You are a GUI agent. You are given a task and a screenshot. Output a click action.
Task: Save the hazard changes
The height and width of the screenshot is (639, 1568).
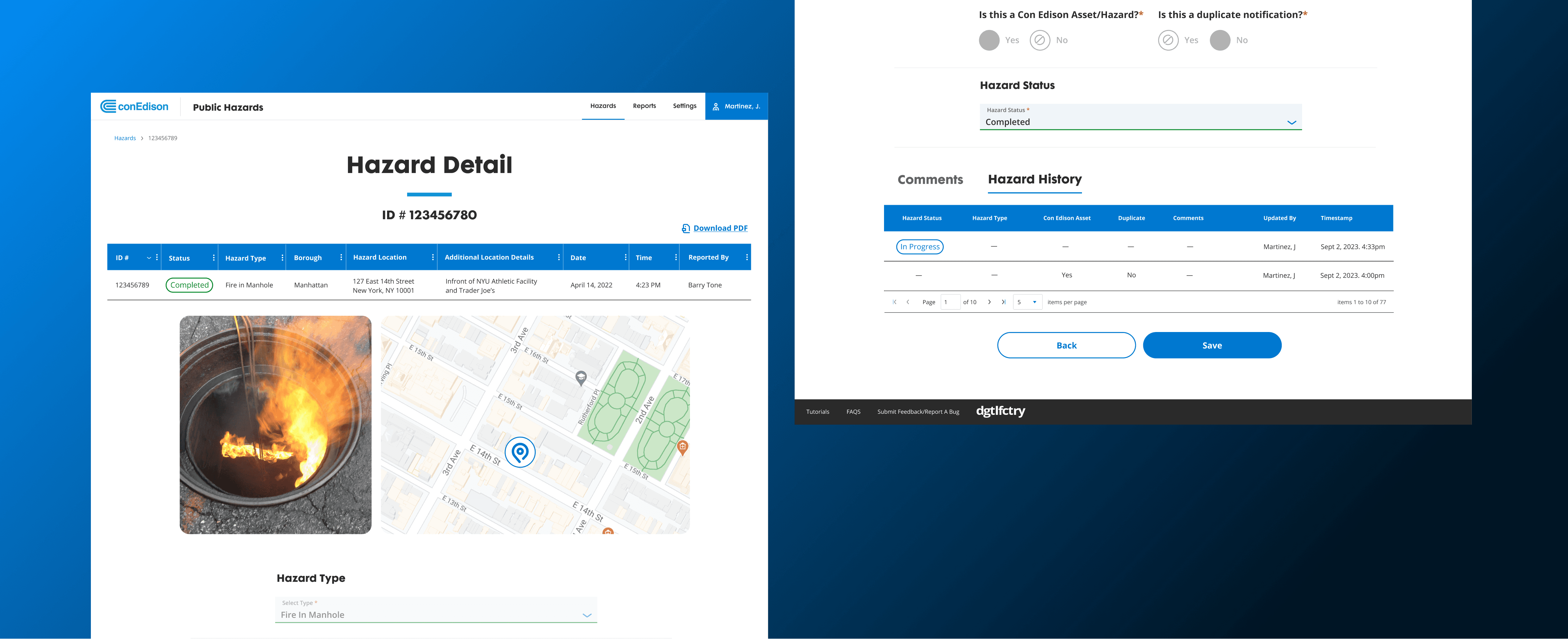[x=1212, y=345]
